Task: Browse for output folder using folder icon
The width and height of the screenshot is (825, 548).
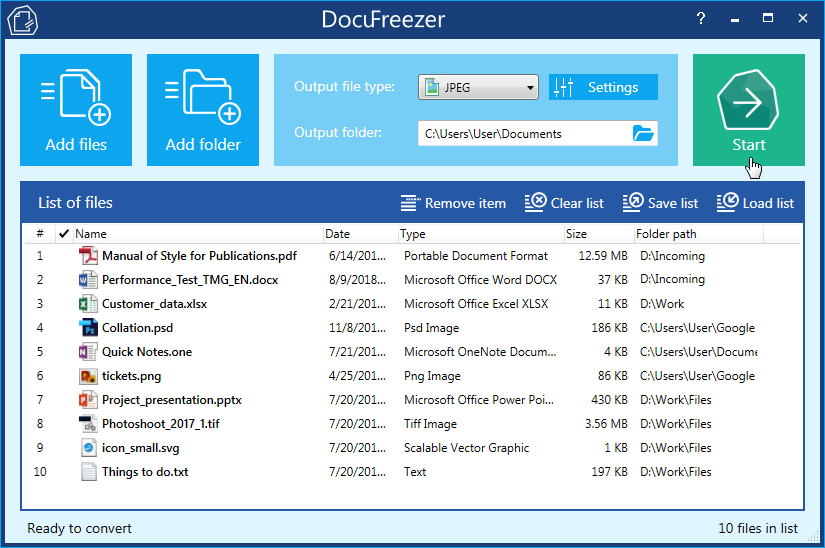Action: pos(643,134)
